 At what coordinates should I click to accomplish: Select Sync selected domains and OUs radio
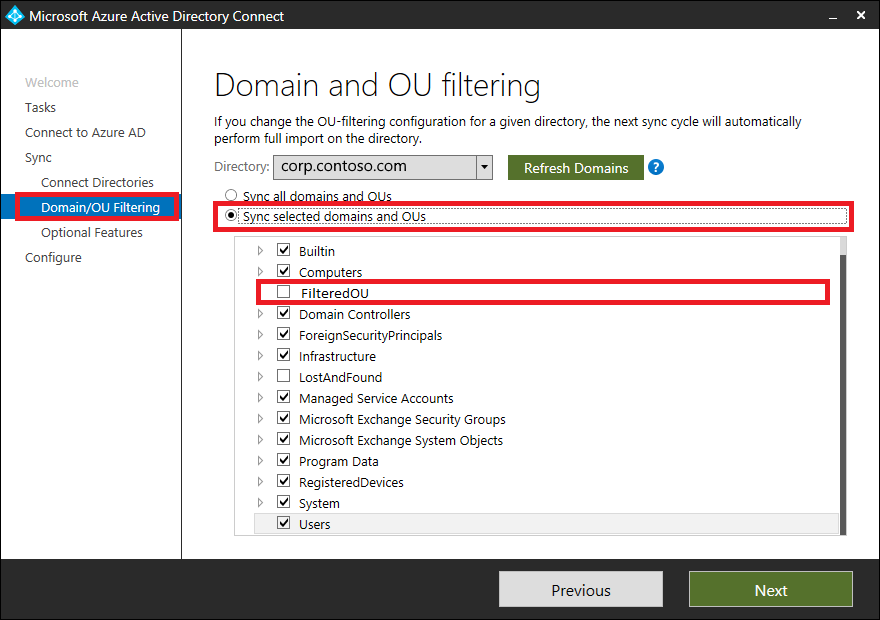pyautogui.click(x=231, y=215)
